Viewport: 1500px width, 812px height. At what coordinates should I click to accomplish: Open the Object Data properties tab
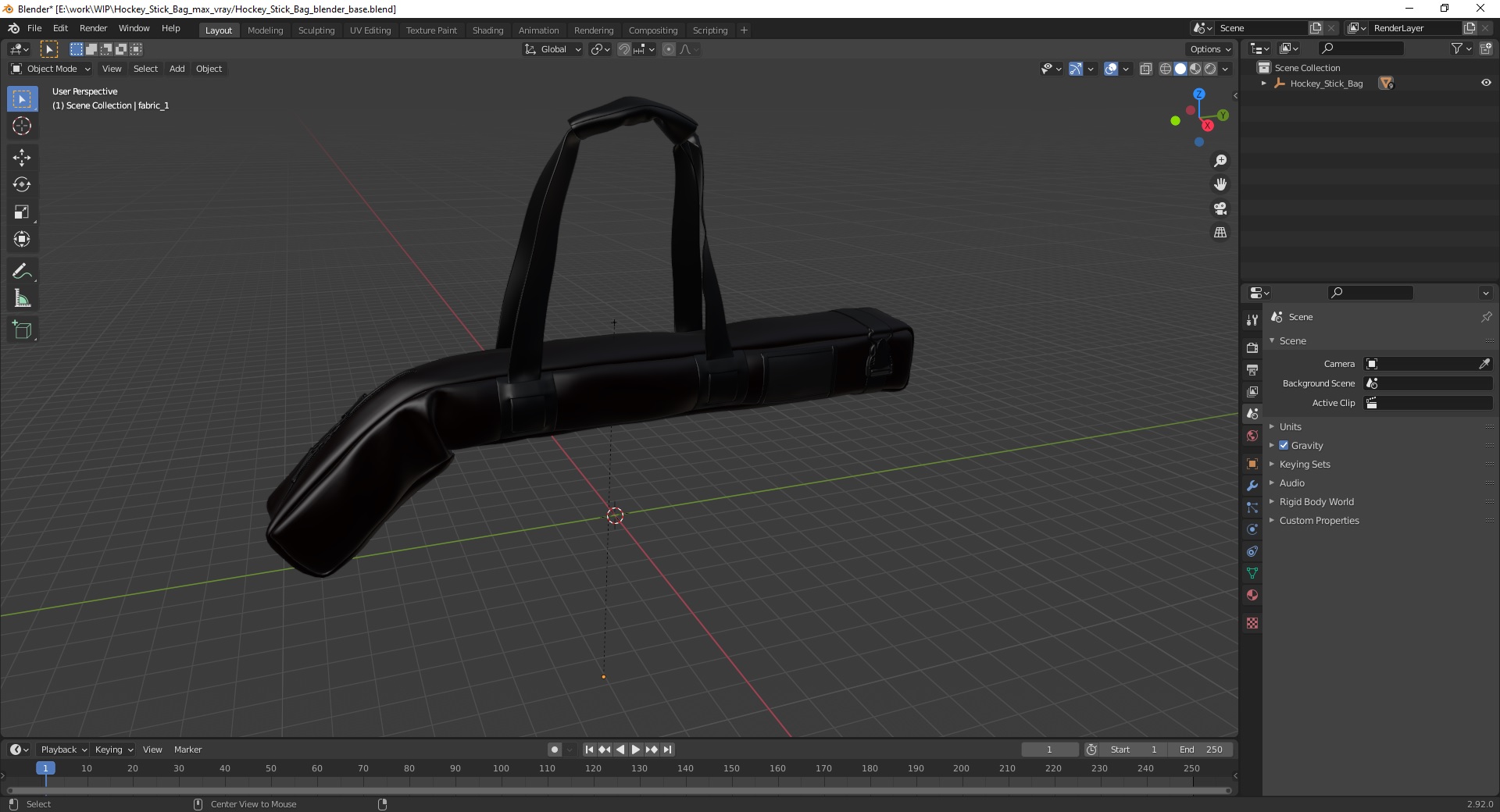point(1252,573)
